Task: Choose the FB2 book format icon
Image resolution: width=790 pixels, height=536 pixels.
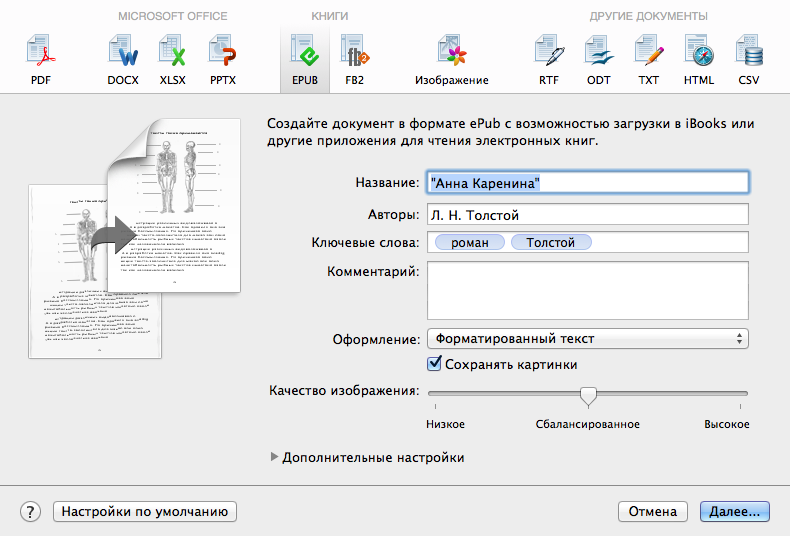Action: pos(354,58)
